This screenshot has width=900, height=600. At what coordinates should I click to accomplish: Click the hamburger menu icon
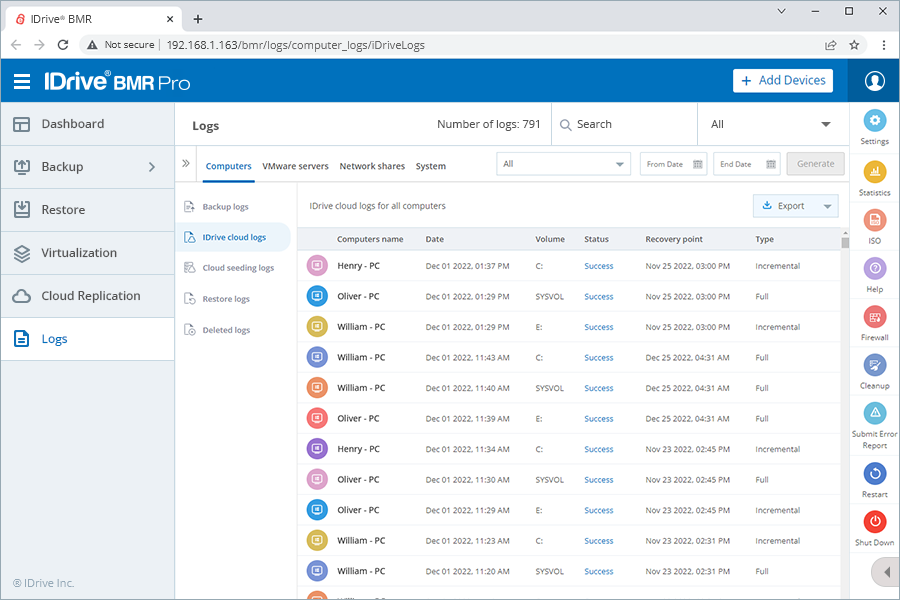click(x=22, y=80)
